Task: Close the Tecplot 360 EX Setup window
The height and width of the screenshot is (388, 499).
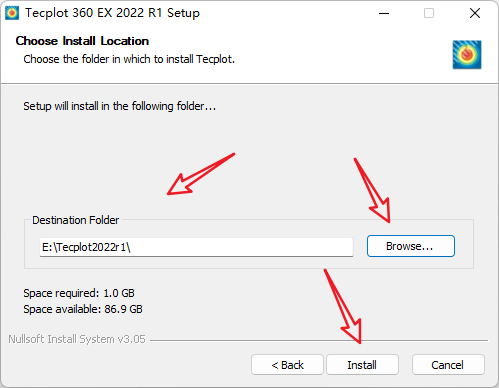Action: point(475,13)
